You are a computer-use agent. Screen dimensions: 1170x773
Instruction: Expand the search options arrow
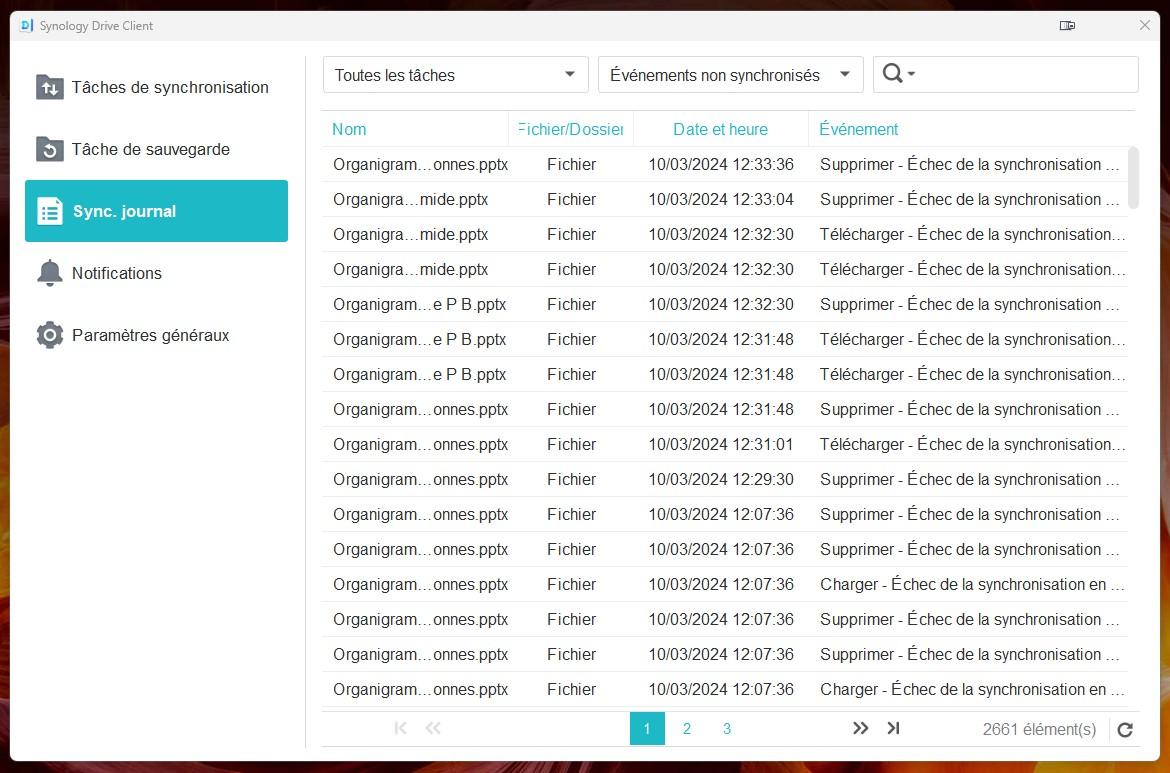pos(912,75)
